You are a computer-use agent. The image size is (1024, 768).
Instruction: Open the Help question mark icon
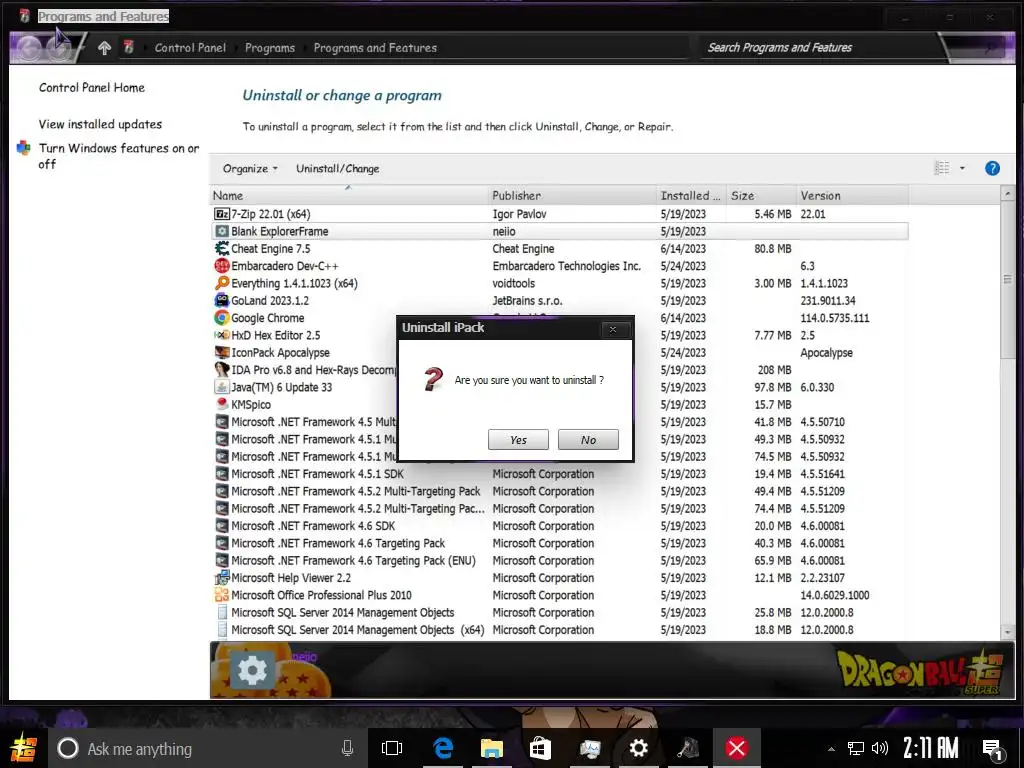(992, 168)
